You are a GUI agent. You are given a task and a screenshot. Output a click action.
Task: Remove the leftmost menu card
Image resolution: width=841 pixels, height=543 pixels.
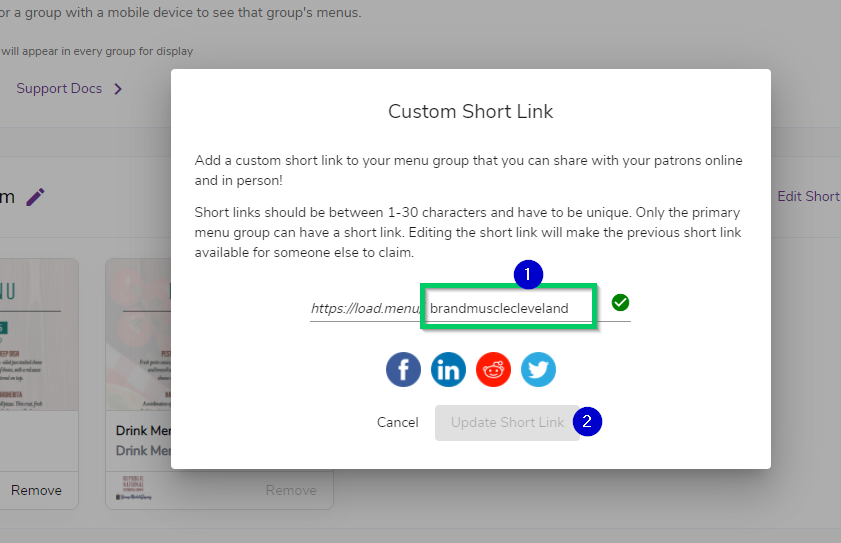[x=36, y=490]
